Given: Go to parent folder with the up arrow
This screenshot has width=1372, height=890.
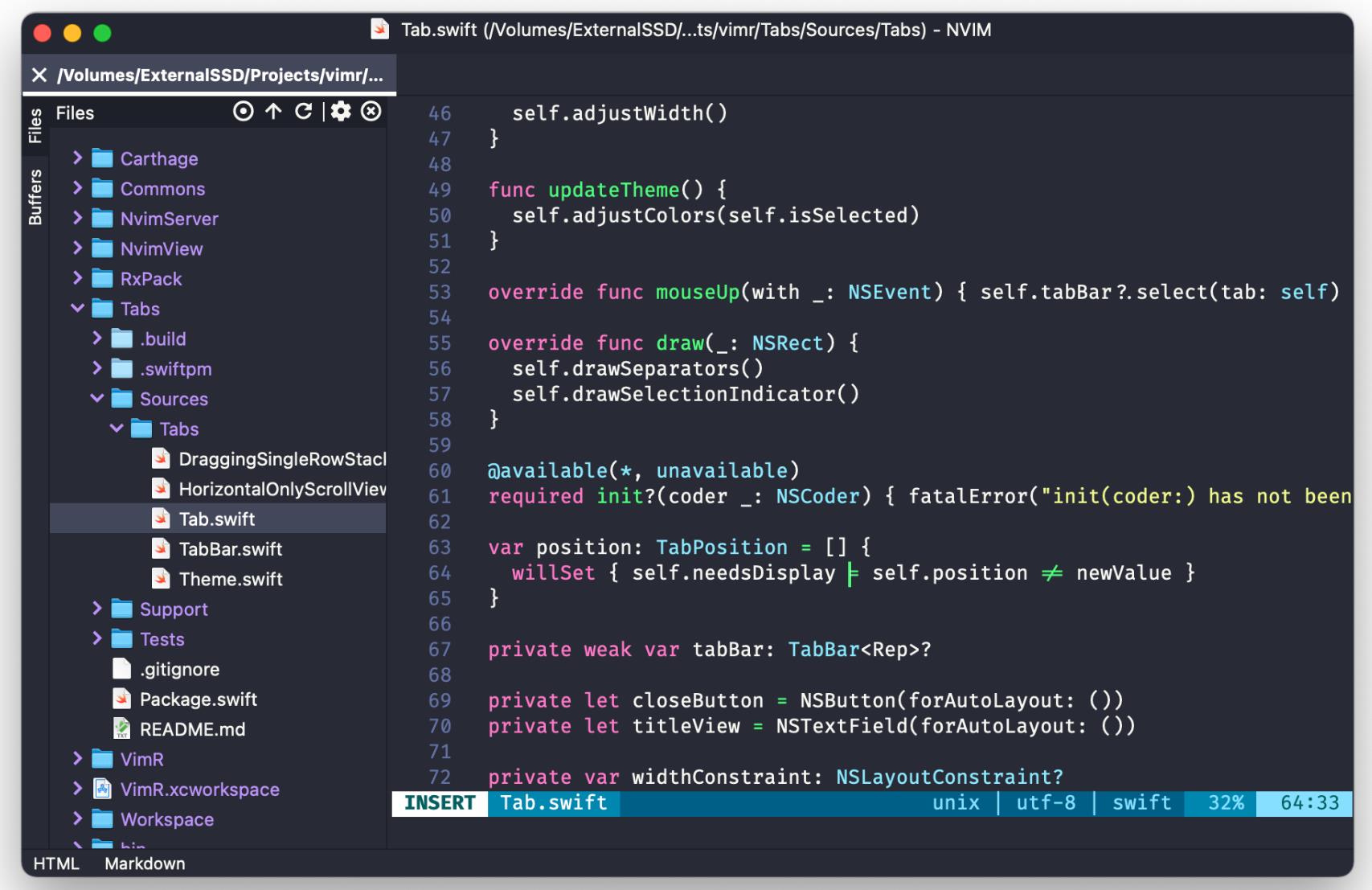Looking at the screenshot, I should pyautogui.click(x=273, y=112).
